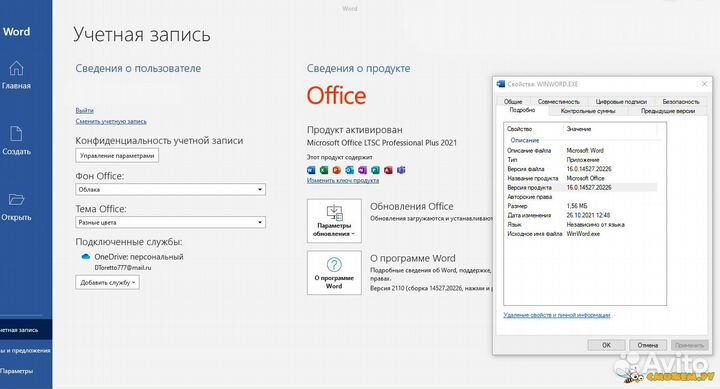
Task: Switch to the Безопасность tab
Action: (x=681, y=101)
